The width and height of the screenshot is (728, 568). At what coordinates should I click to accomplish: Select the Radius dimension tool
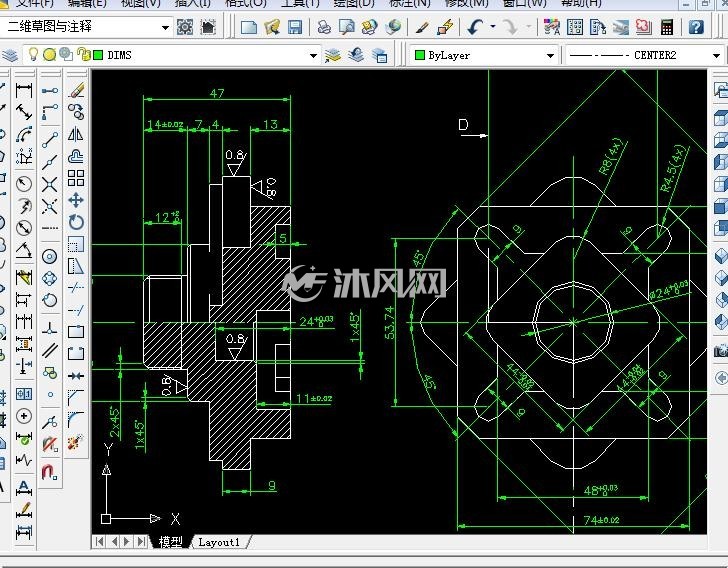[24, 183]
